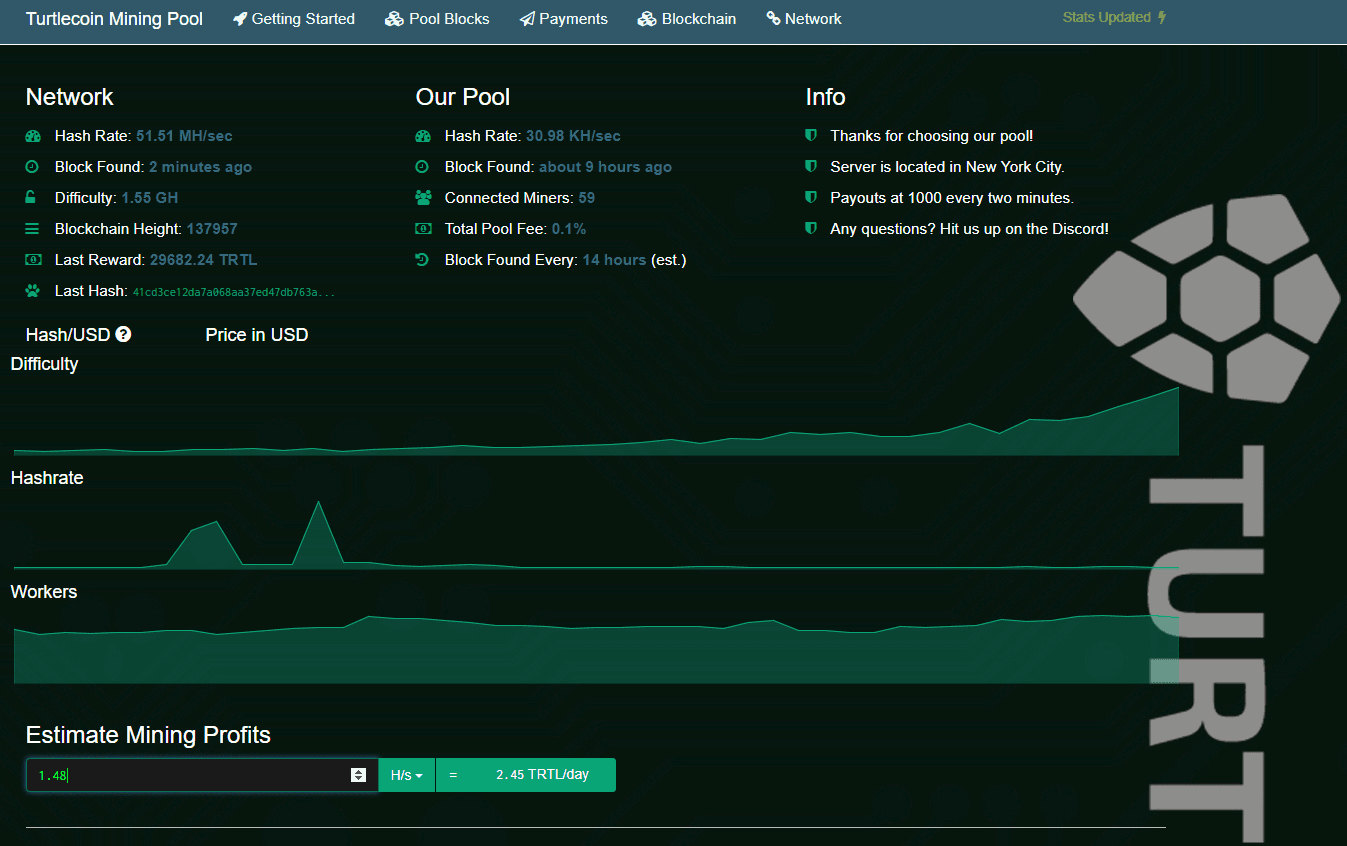Click the spike in the Hashrate chart
This screenshot has width=1347, height=846.
(x=318, y=530)
